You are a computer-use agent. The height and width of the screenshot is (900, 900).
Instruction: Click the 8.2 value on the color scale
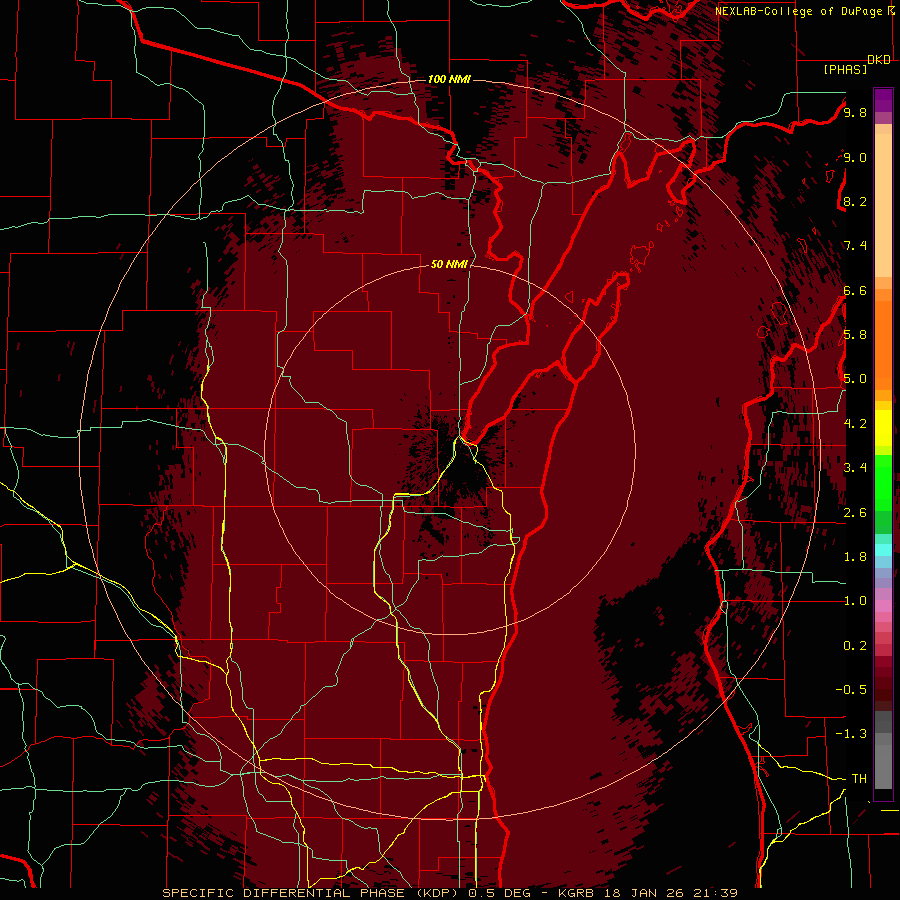pos(855,201)
